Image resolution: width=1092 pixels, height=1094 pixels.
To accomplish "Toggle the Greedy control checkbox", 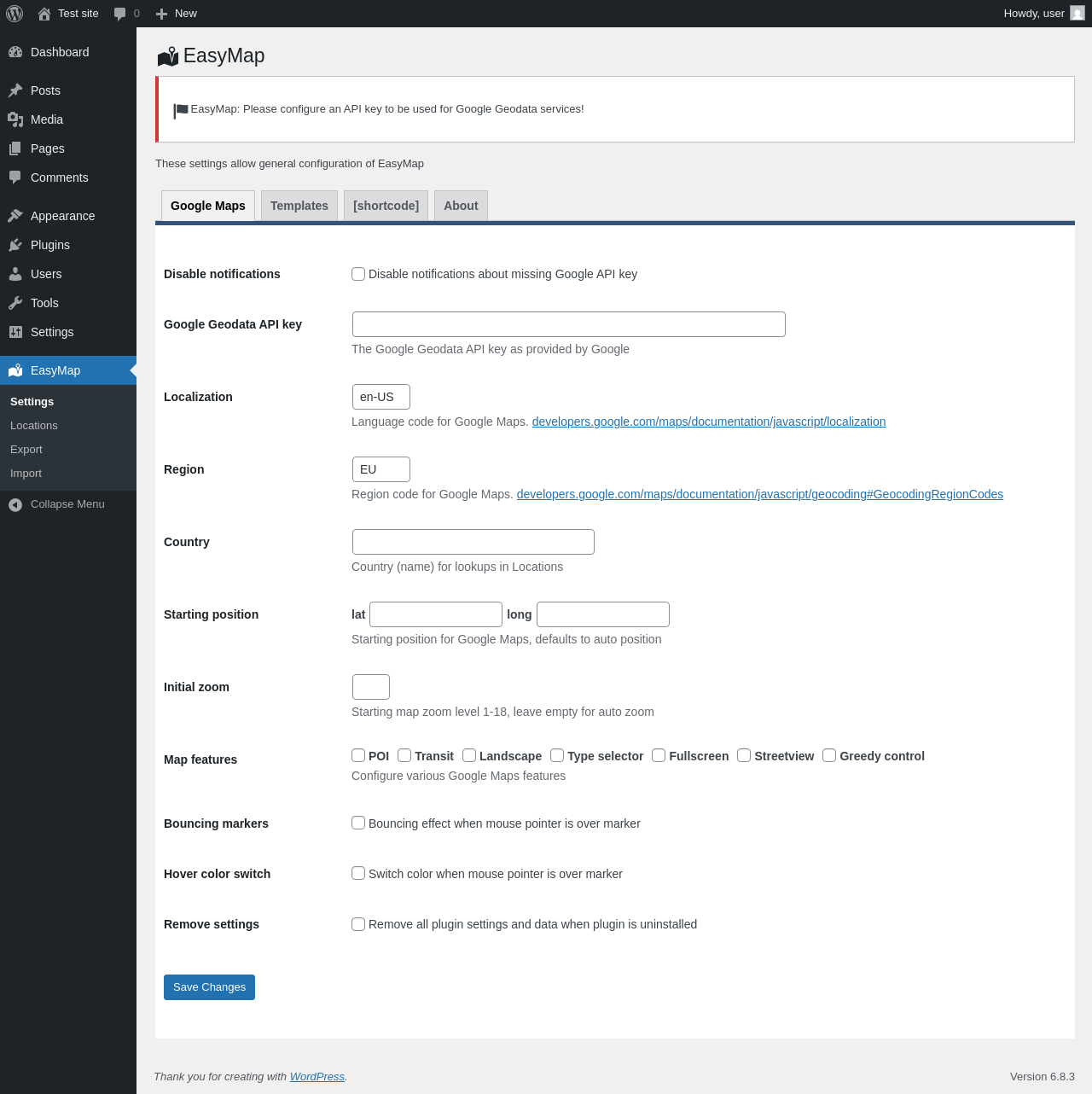I will pos(829,755).
